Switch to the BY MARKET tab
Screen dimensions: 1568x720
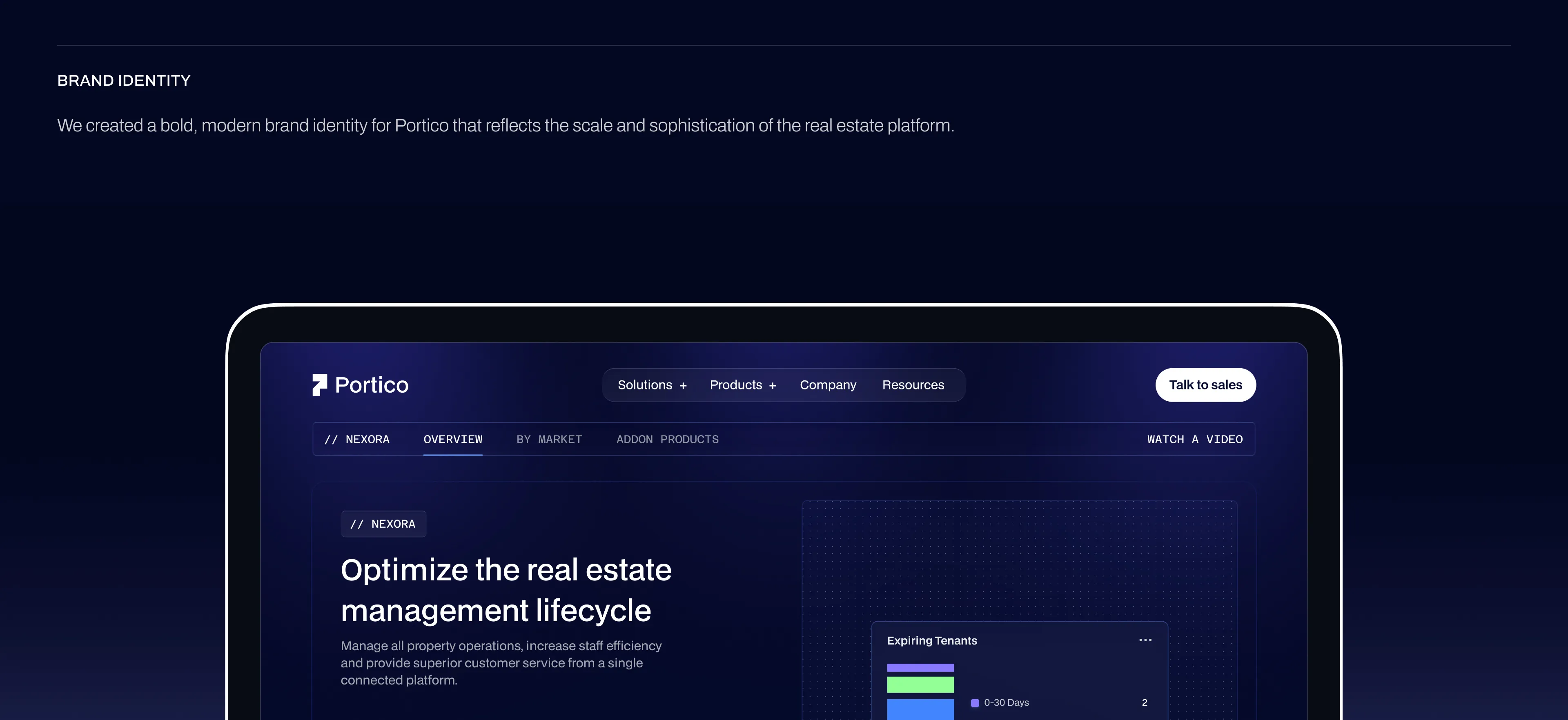click(549, 440)
